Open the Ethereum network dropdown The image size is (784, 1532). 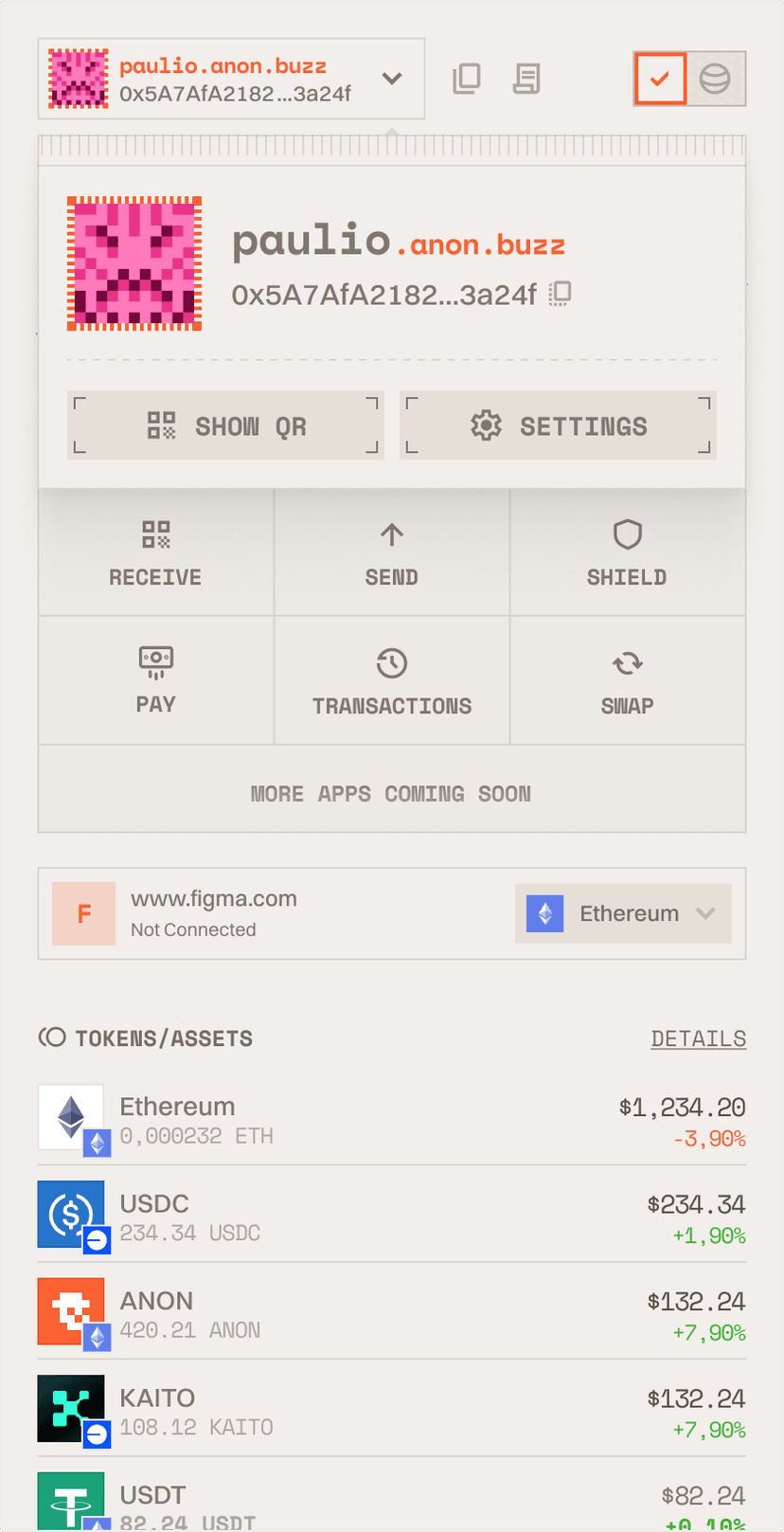623,913
